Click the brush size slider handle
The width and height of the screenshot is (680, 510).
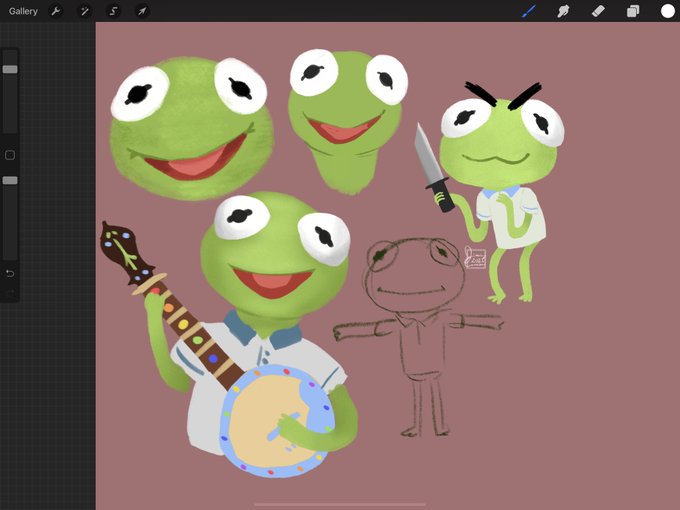[10, 69]
